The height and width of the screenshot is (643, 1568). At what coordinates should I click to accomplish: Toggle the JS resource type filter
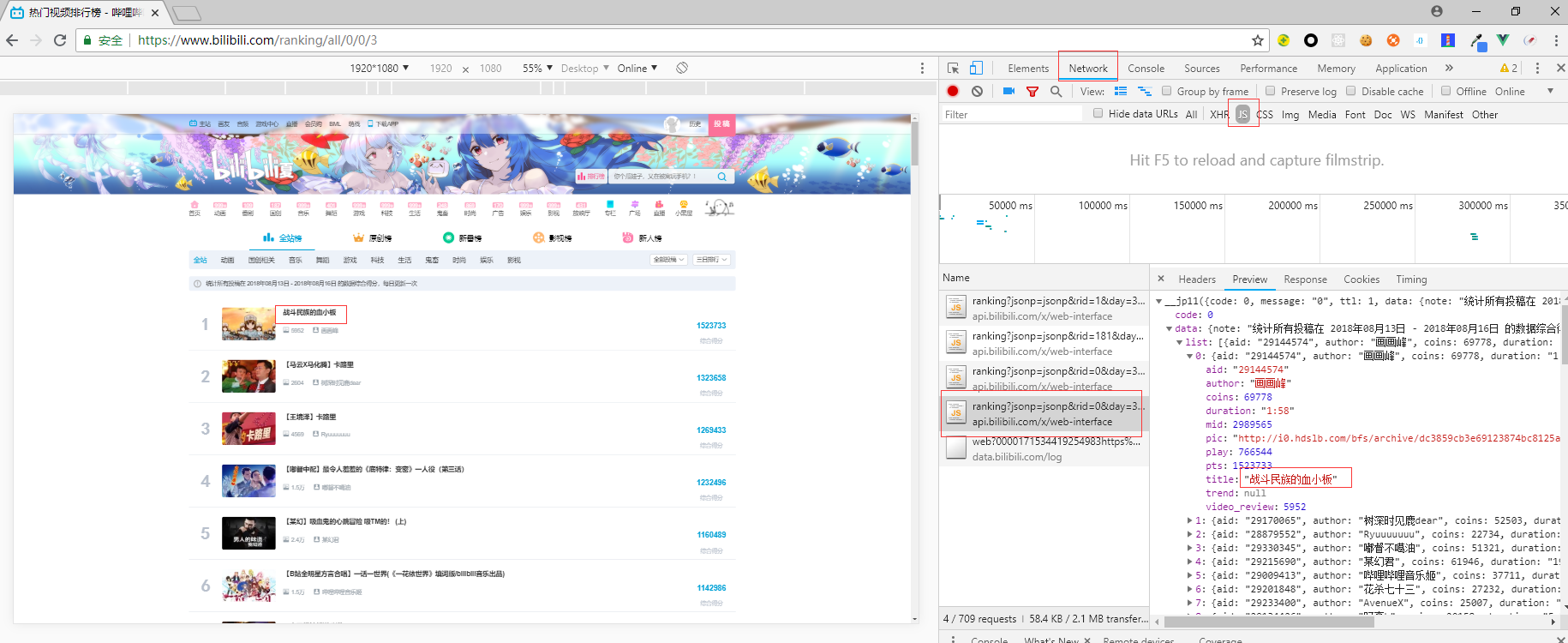point(1242,114)
